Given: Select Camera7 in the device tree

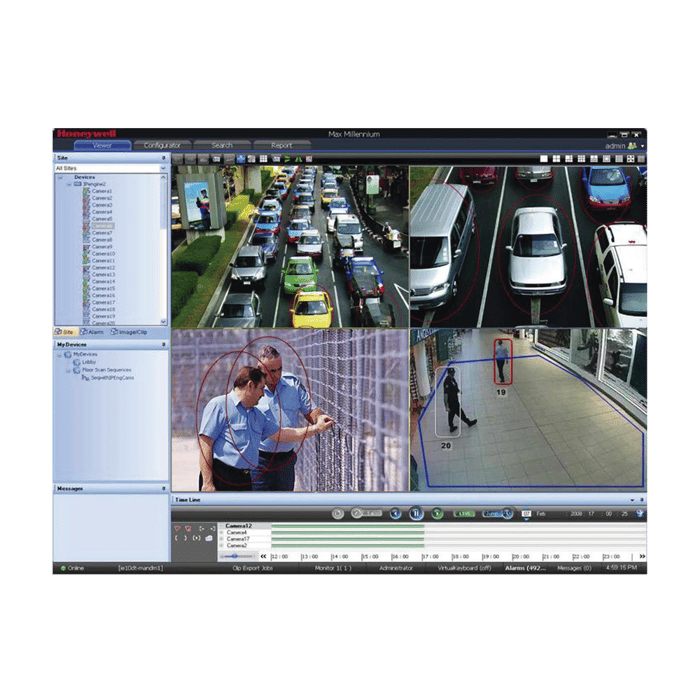Looking at the screenshot, I should point(102,233).
